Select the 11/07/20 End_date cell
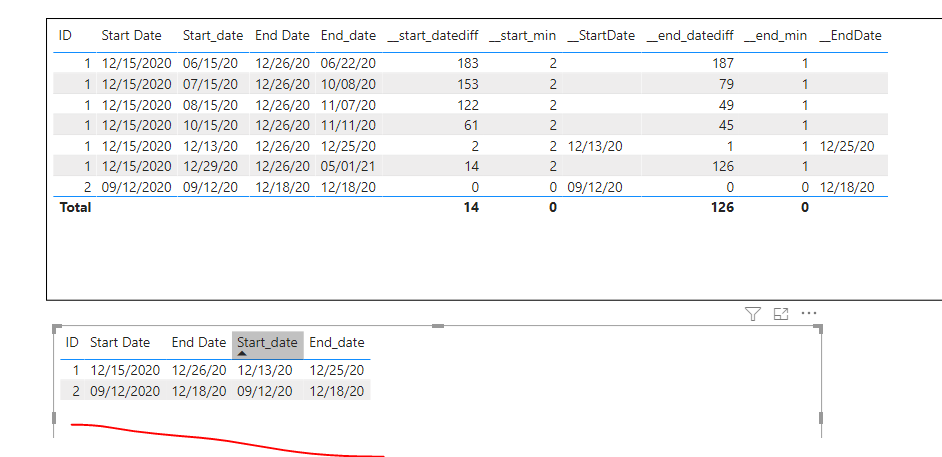 [x=348, y=105]
